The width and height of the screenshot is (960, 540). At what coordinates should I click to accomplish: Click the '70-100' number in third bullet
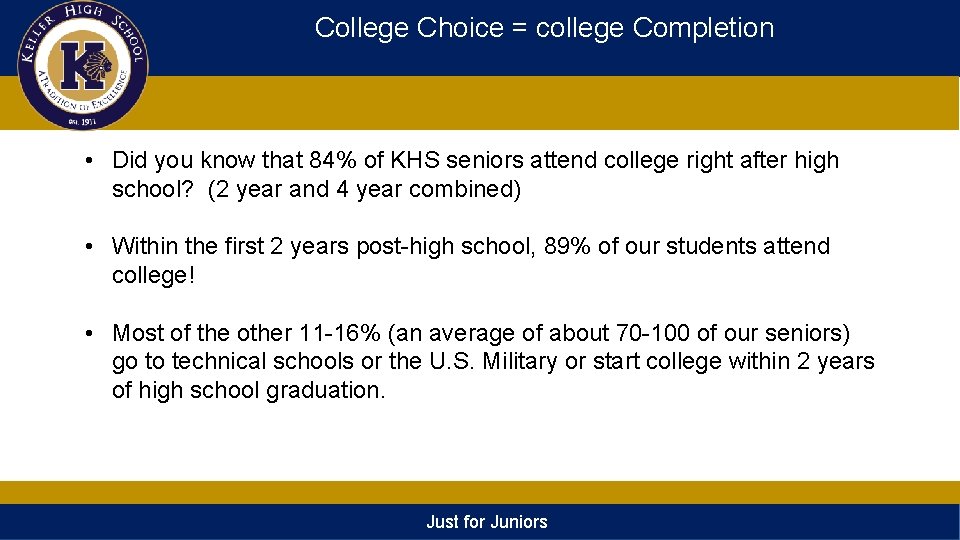point(653,333)
